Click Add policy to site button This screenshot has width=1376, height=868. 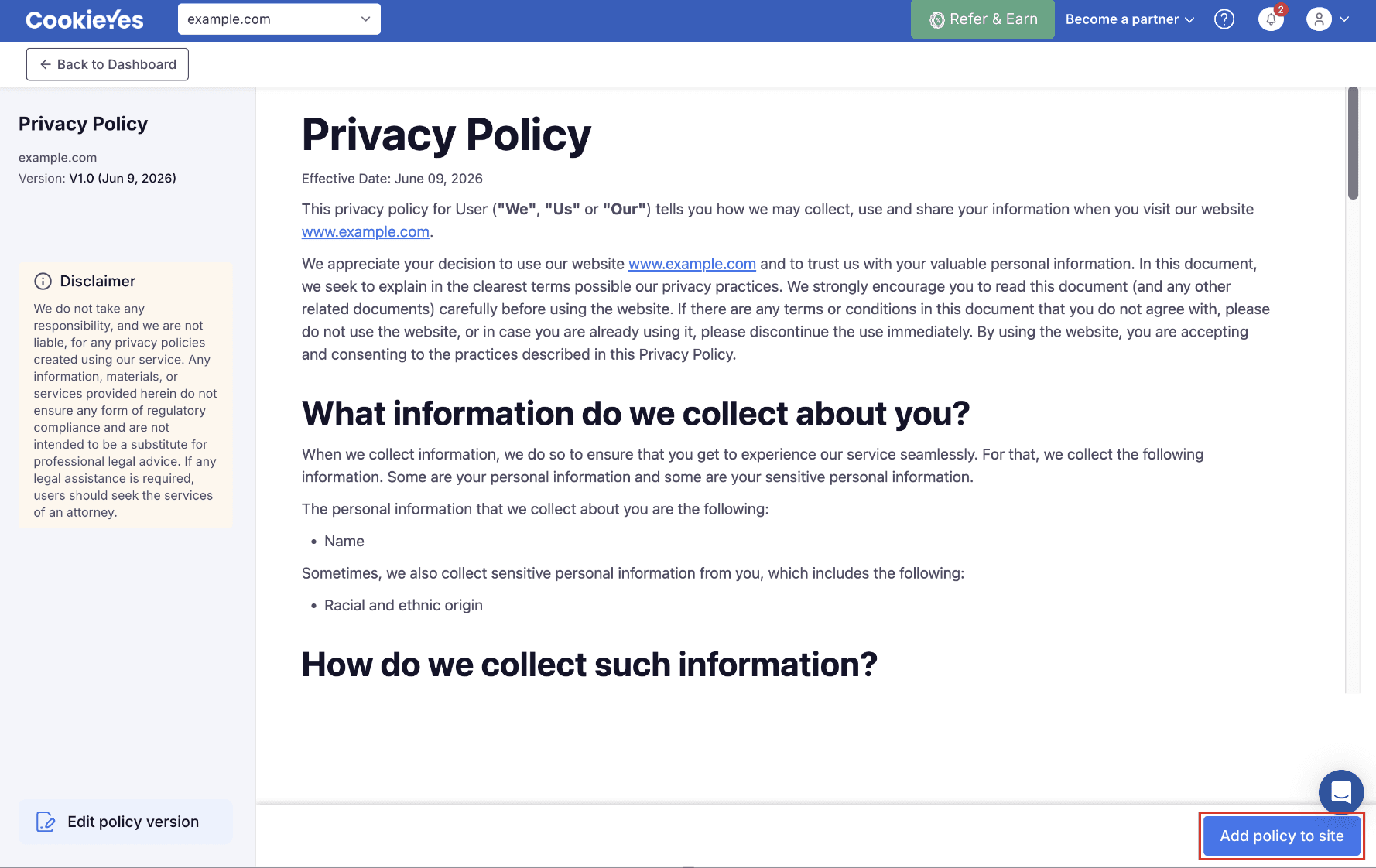pyautogui.click(x=1282, y=836)
